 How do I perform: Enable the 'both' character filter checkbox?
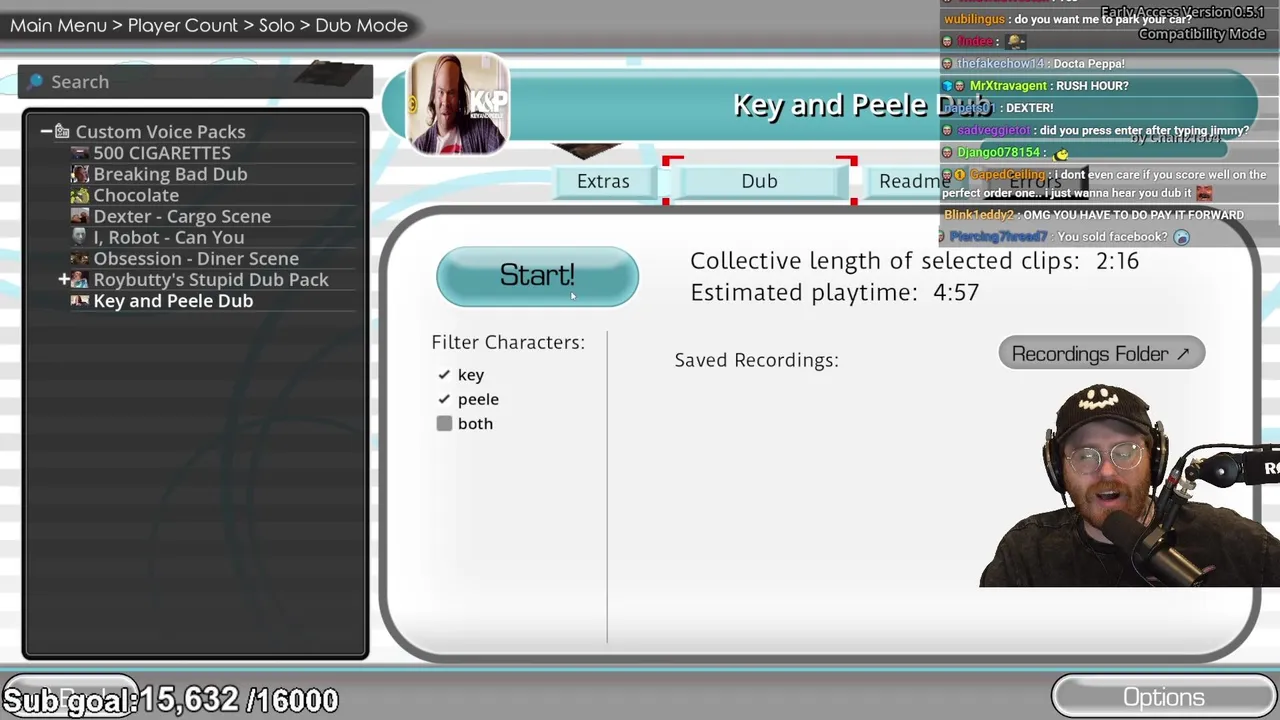click(444, 423)
